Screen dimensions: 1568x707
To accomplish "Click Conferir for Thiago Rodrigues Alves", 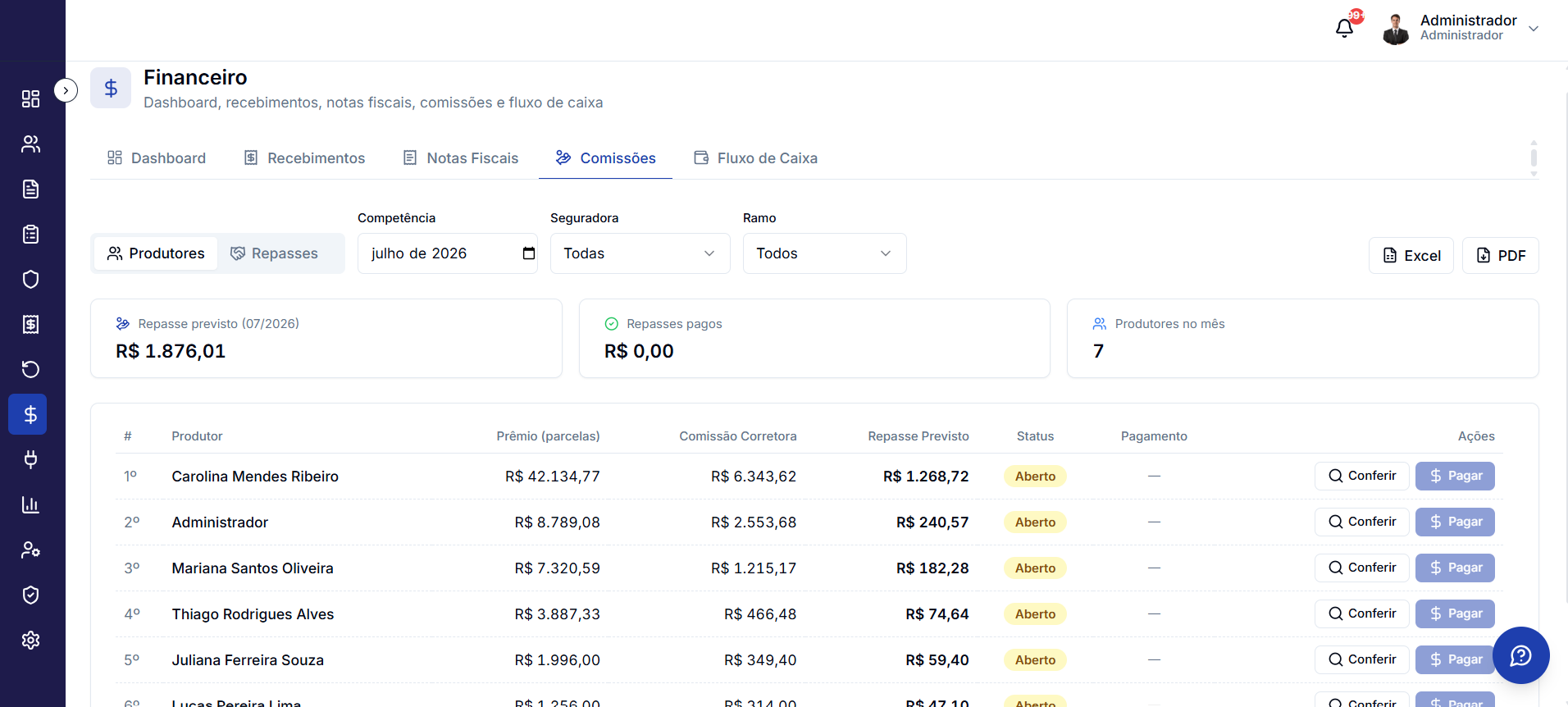I will [x=1362, y=613].
